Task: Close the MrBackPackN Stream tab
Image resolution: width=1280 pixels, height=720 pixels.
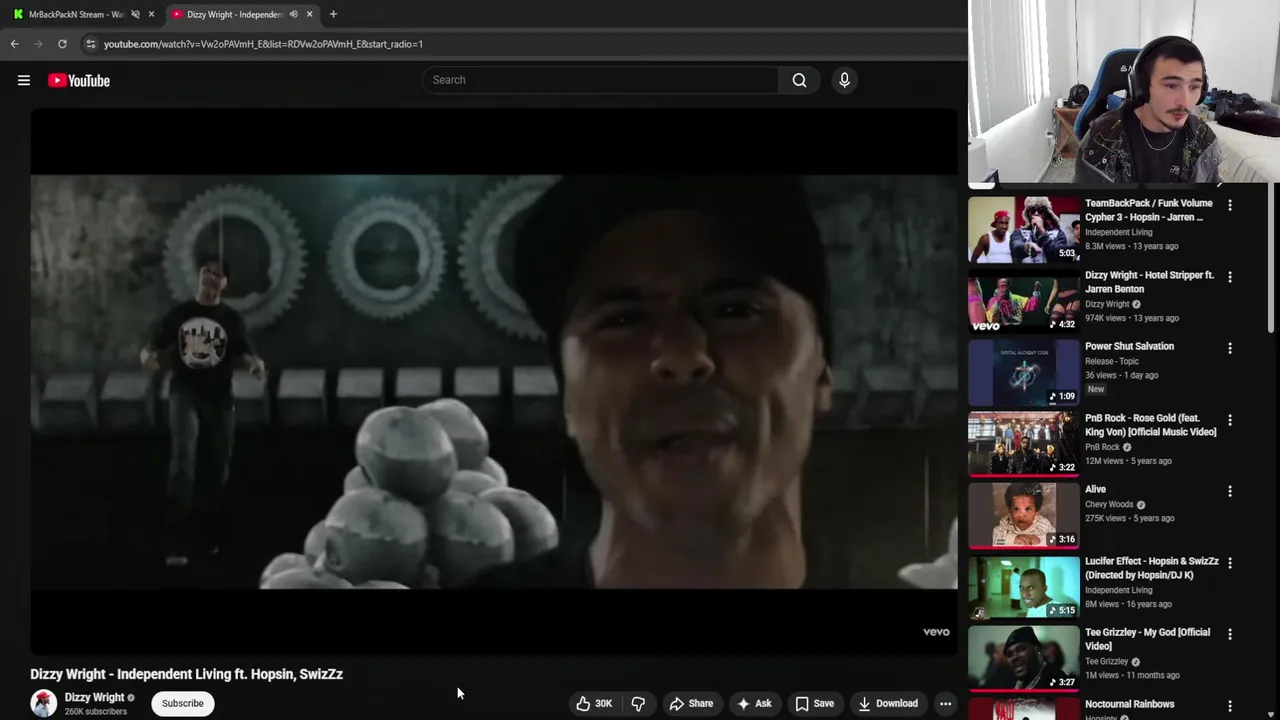Action: point(151,14)
